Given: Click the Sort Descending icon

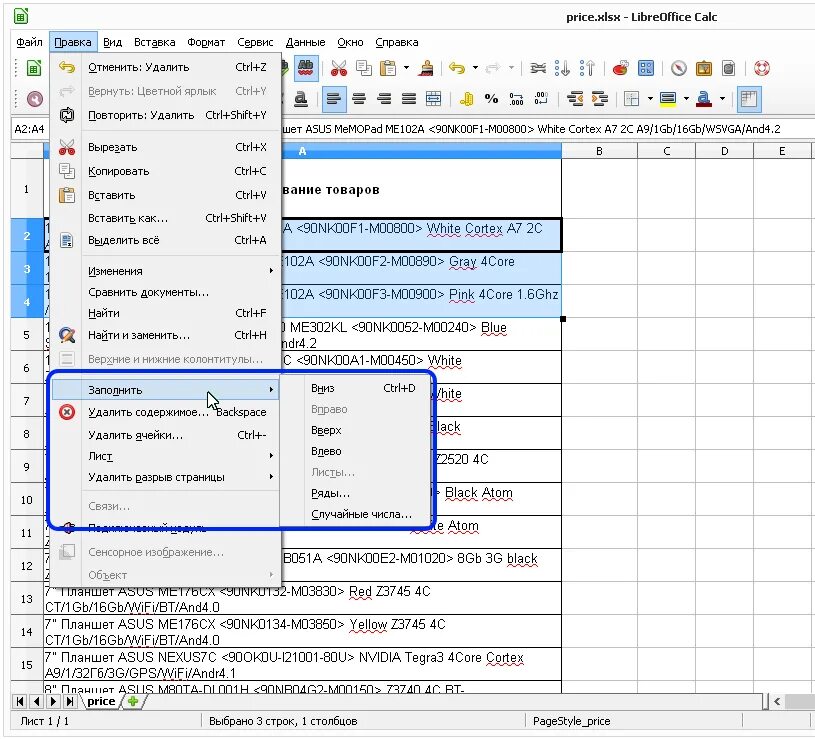Looking at the screenshot, I should click(x=587, y=68).
